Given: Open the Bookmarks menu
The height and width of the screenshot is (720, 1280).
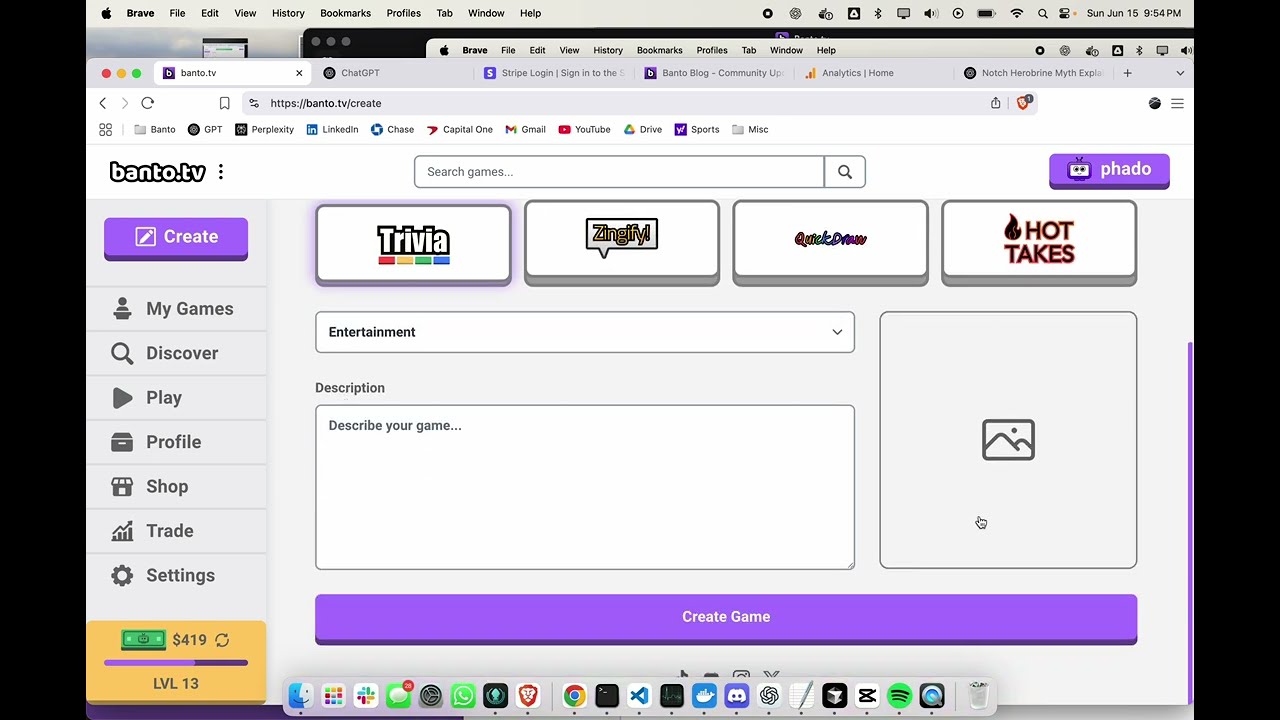Looking at the screenshot, I should (x=345, y=13).
